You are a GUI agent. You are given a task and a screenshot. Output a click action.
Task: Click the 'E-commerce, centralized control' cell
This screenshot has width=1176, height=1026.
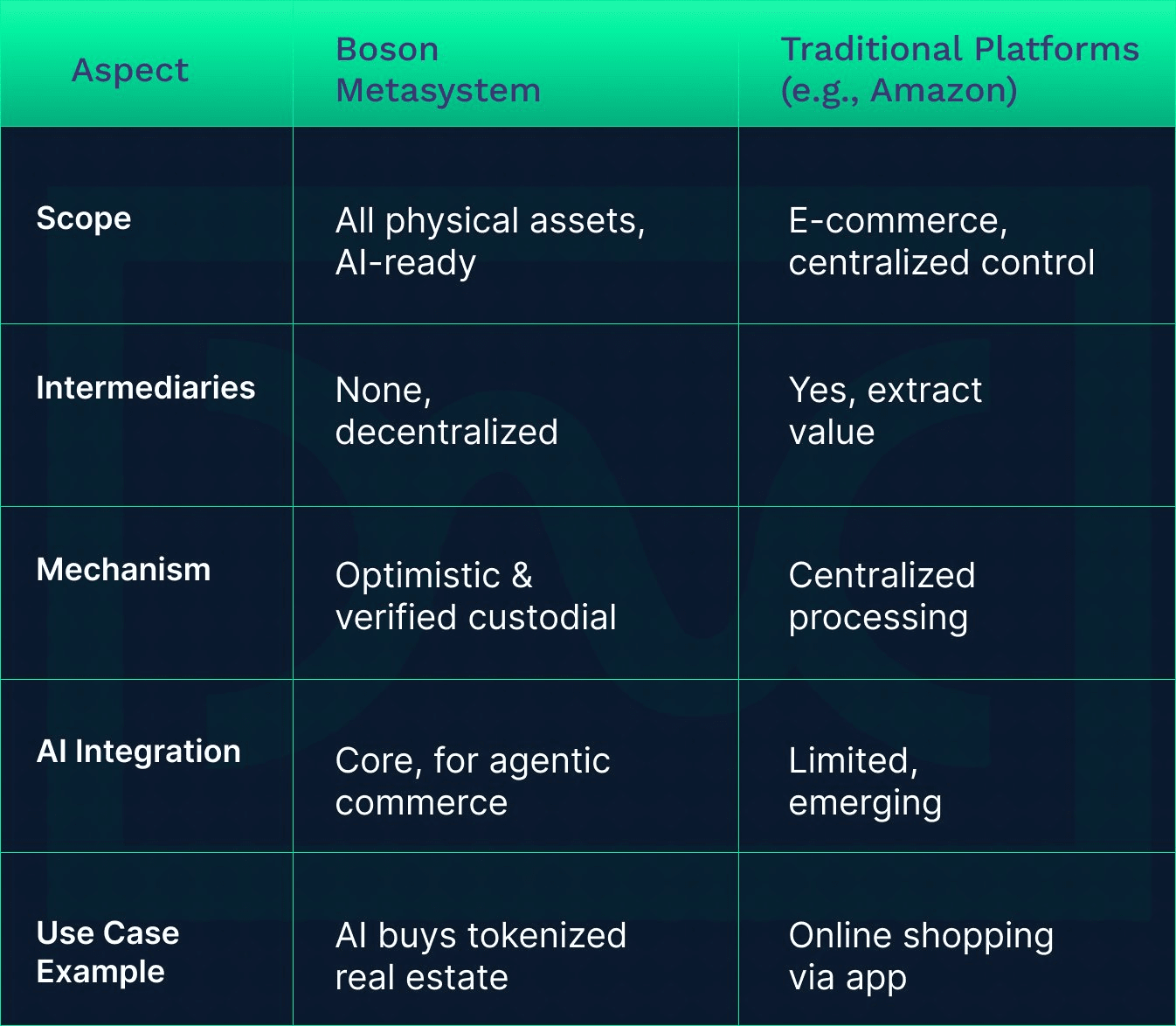(941, 241)
